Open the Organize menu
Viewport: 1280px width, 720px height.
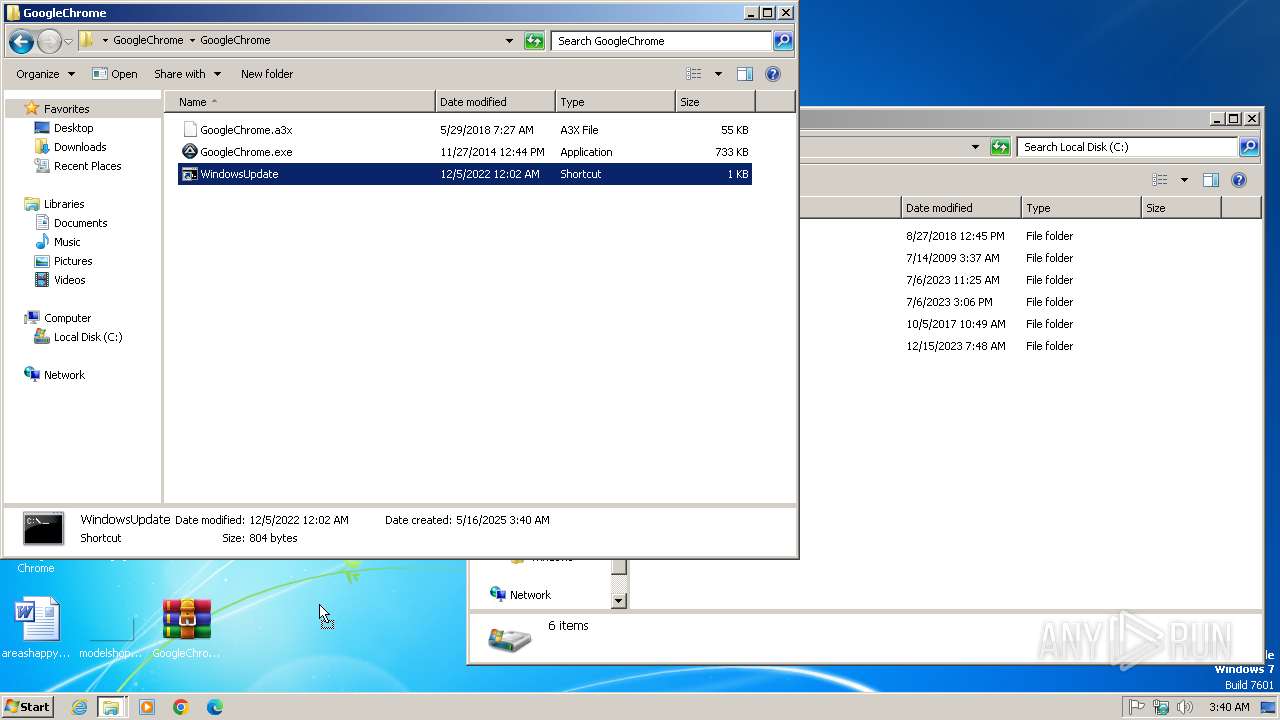tap(45, 74)
